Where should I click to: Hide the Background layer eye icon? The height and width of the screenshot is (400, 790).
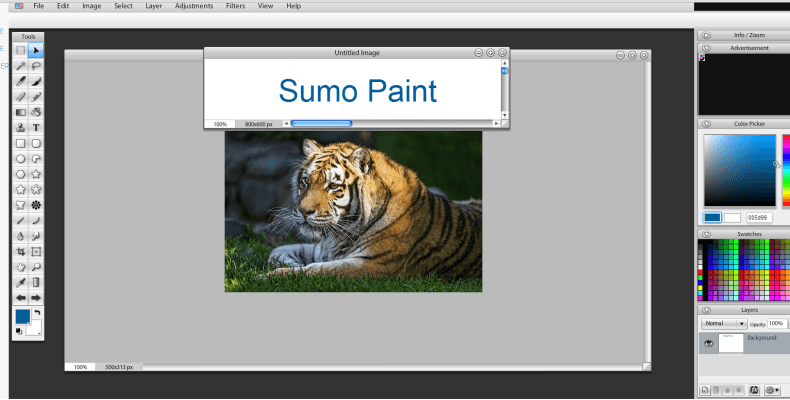click(708, 343)
